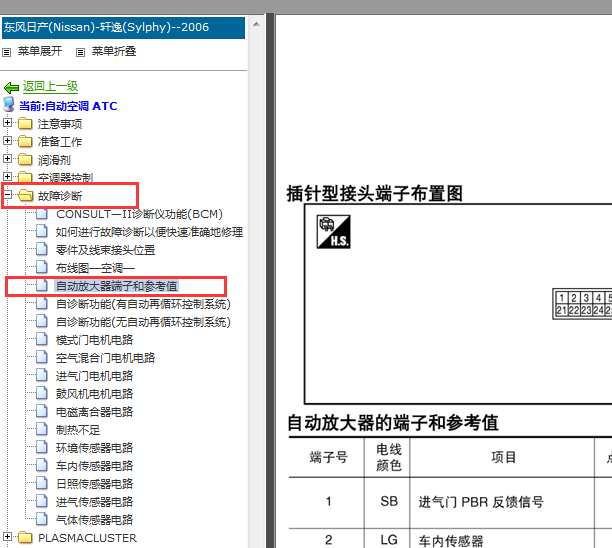Click the 准备工作 folder icon

25,142
